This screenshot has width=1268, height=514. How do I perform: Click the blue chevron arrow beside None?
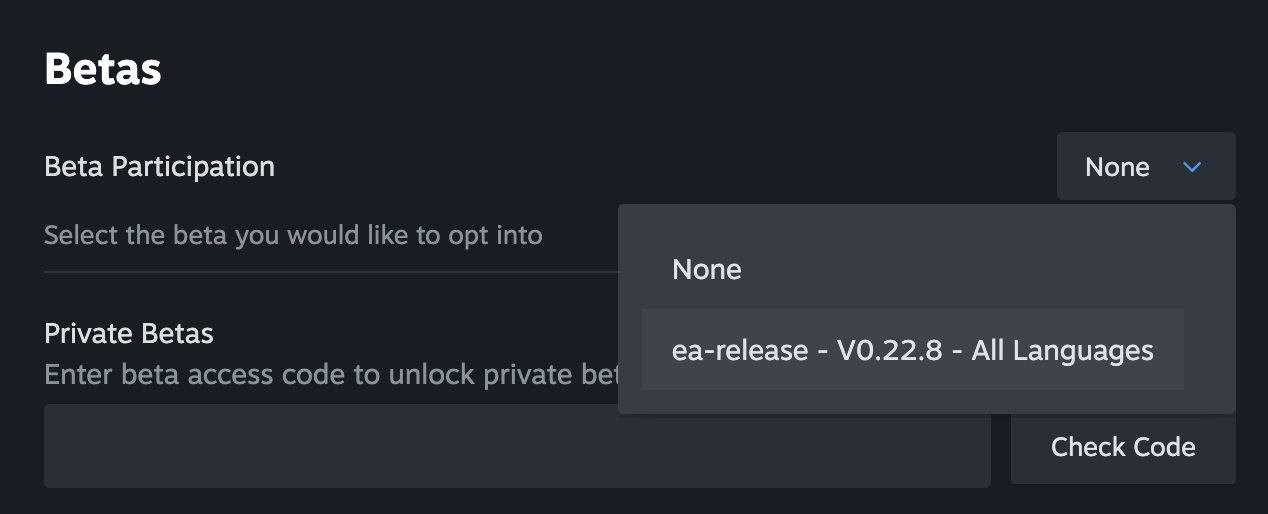click(x=1191, y=167)
